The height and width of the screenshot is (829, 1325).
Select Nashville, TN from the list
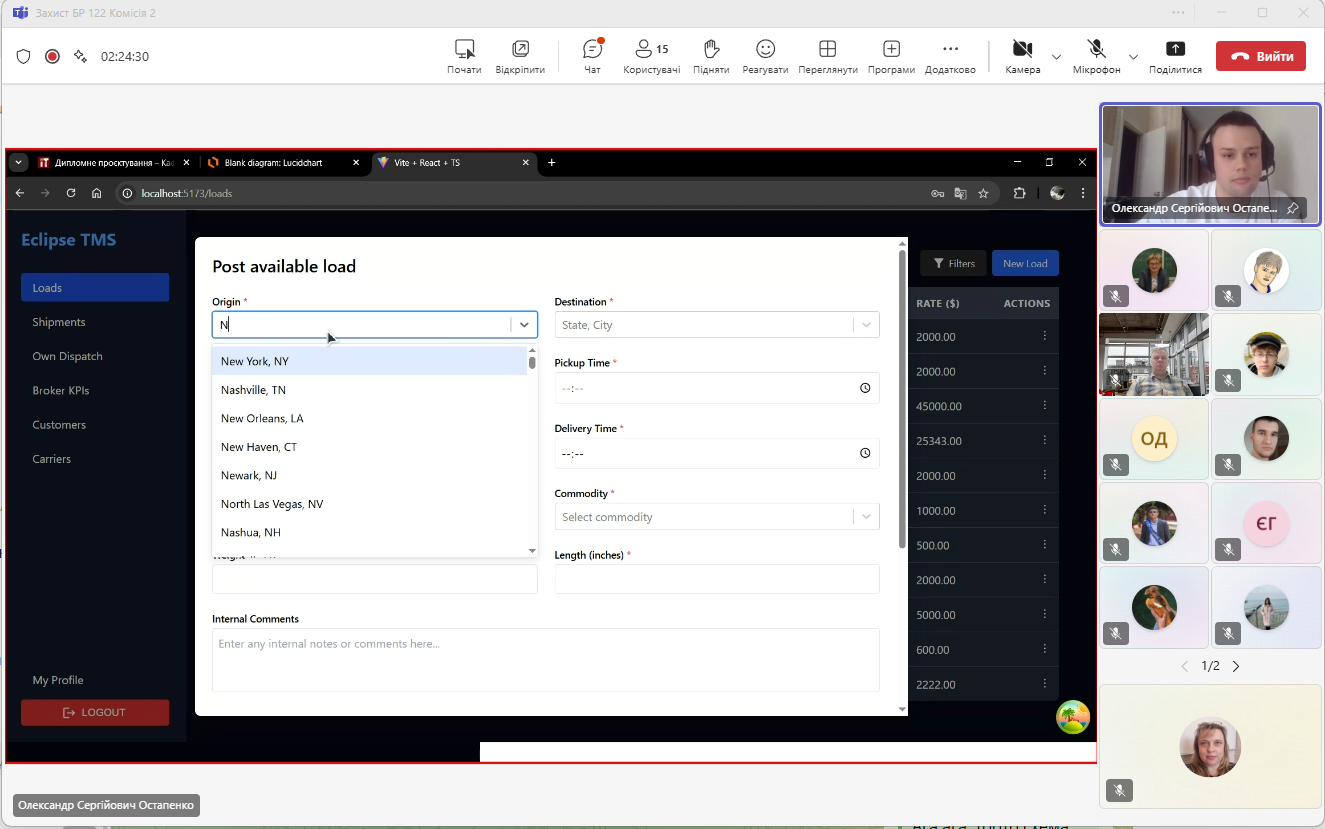pos(253,390)
